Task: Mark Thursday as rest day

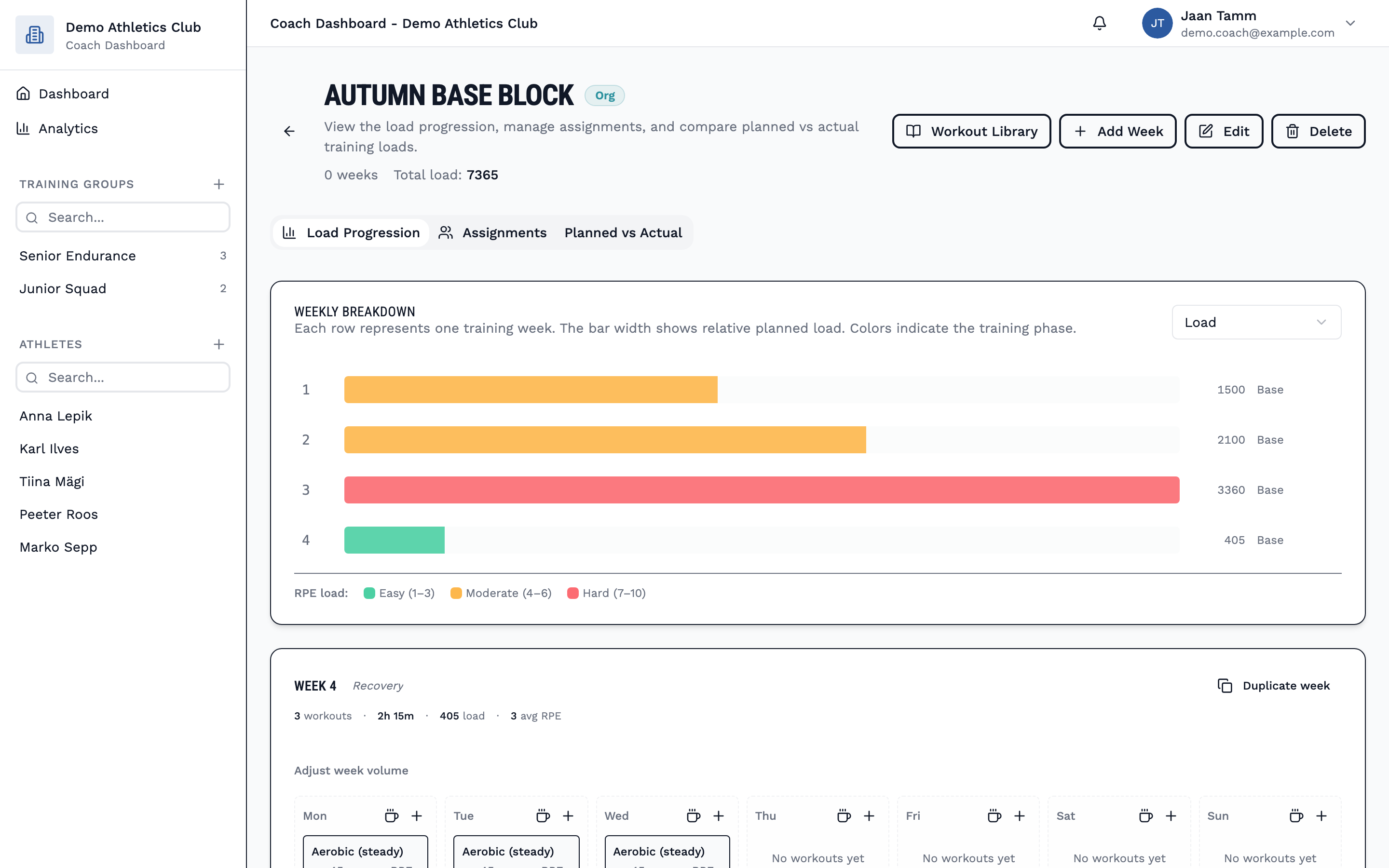Action: tap(844, 816)
